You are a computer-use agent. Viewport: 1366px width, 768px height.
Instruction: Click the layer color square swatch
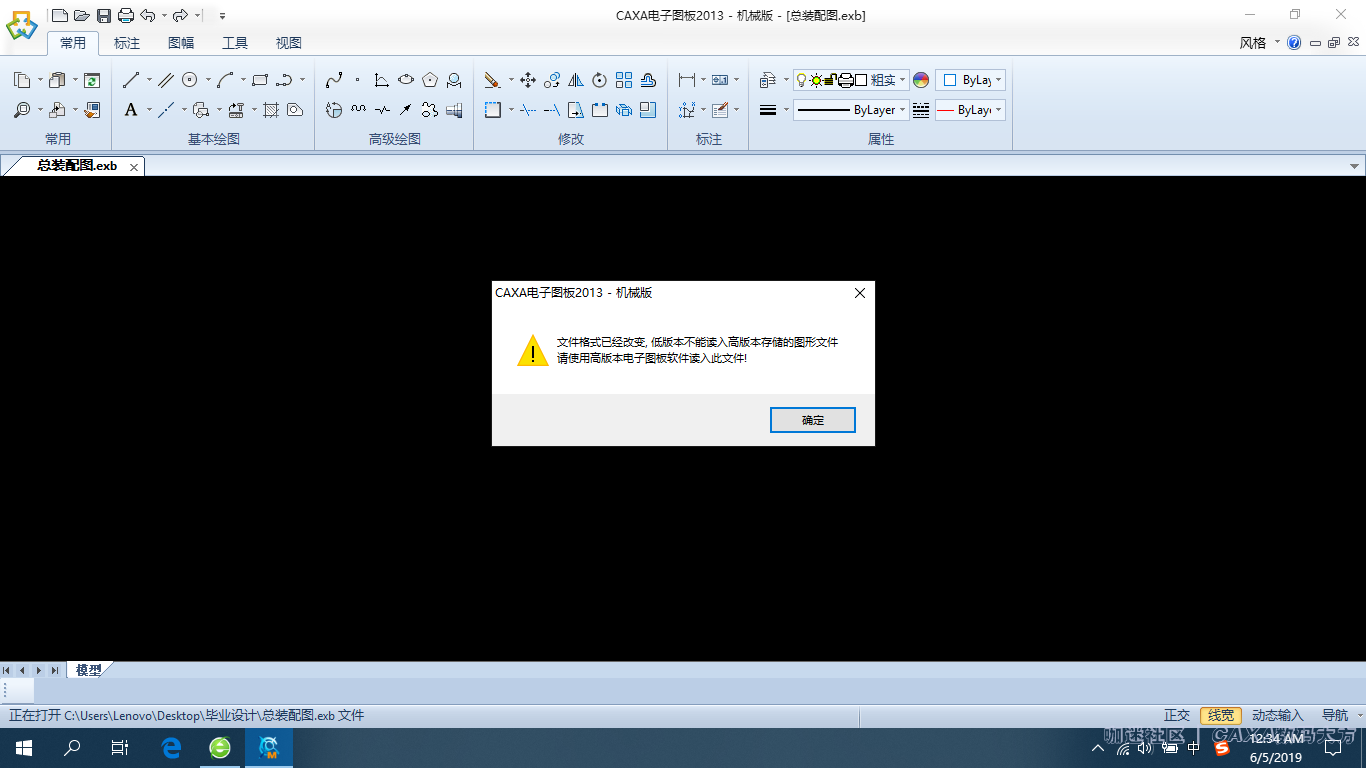(861, 80)
